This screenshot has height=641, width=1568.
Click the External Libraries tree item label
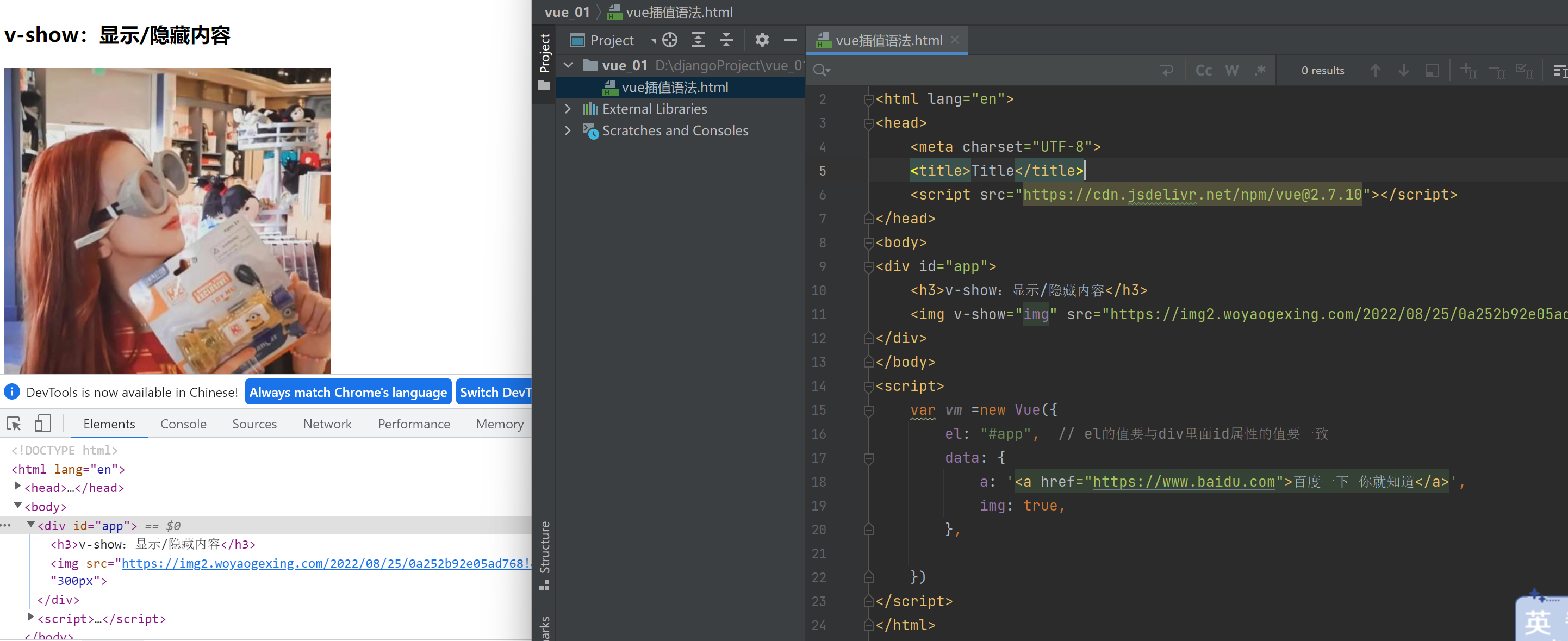click(x=655, y=109)
